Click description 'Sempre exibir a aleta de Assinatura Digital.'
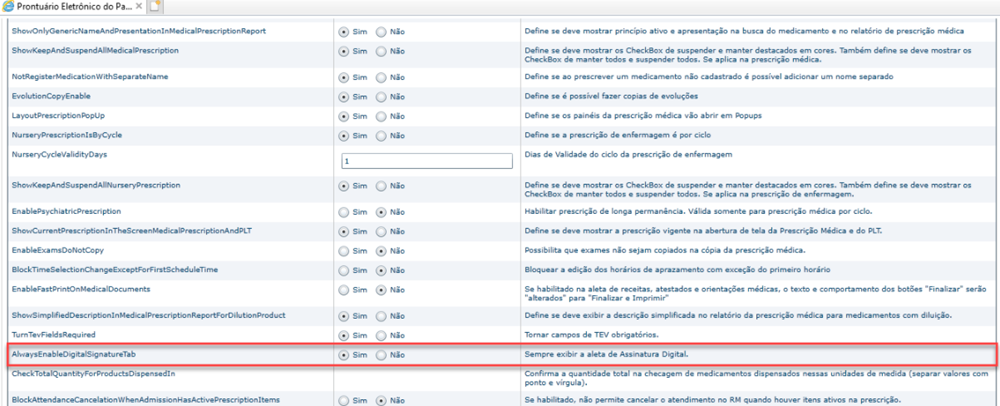The width and height of the screenshot is (1000, 406). click(607, 354)
